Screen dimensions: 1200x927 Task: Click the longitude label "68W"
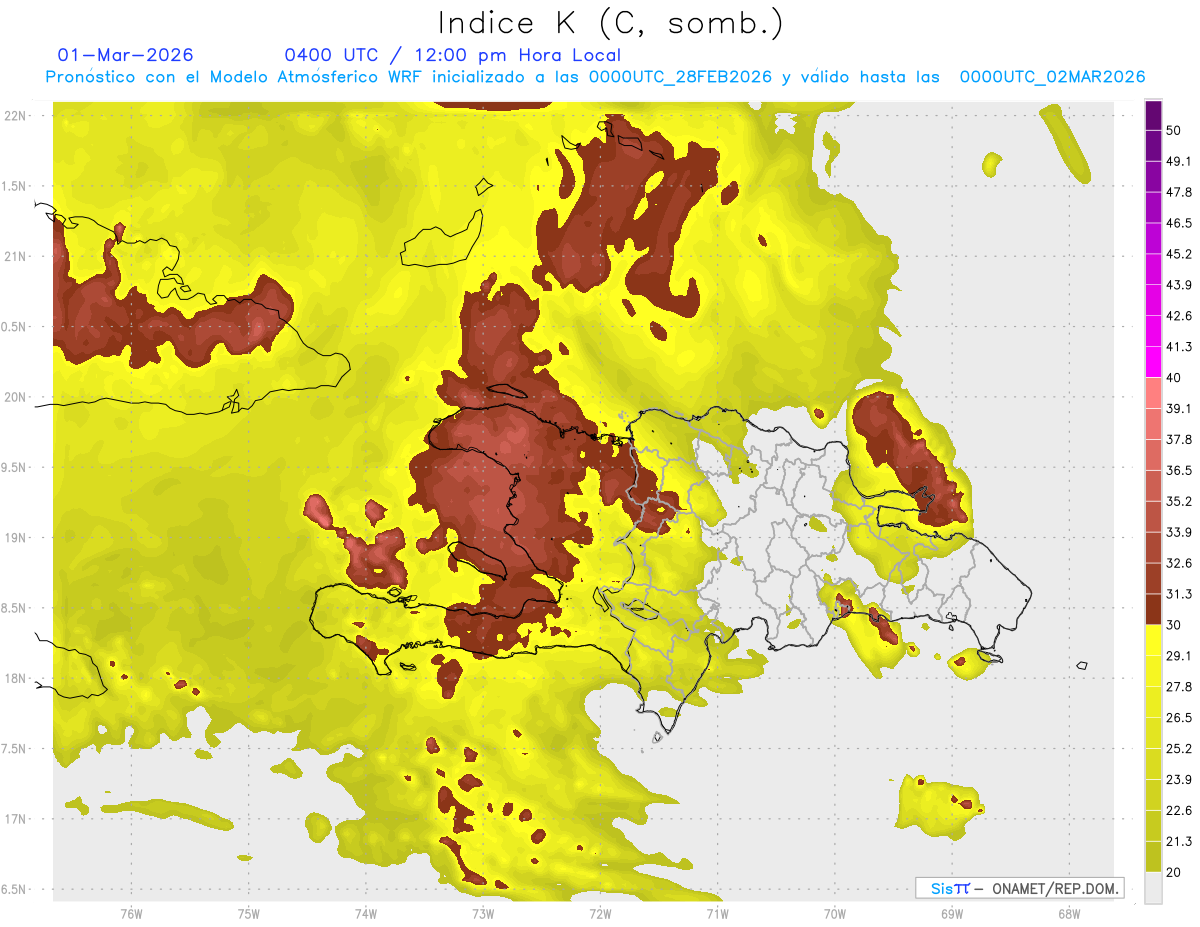(1068, 915)
